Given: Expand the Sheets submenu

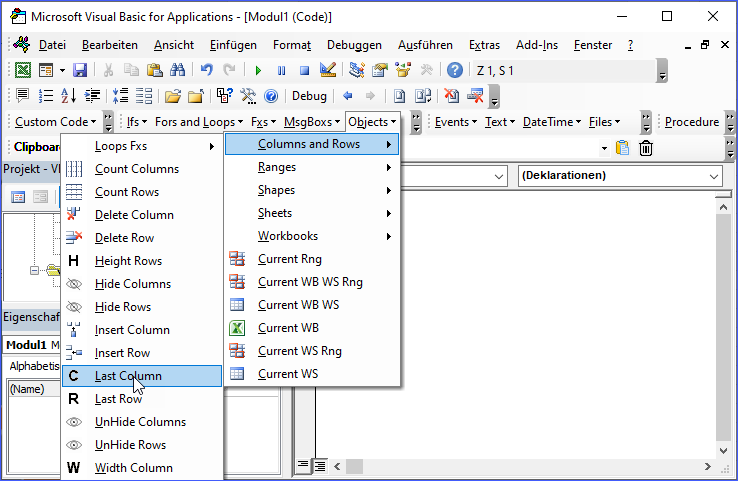Looking at the screenshot, I should tap(312, 213).
